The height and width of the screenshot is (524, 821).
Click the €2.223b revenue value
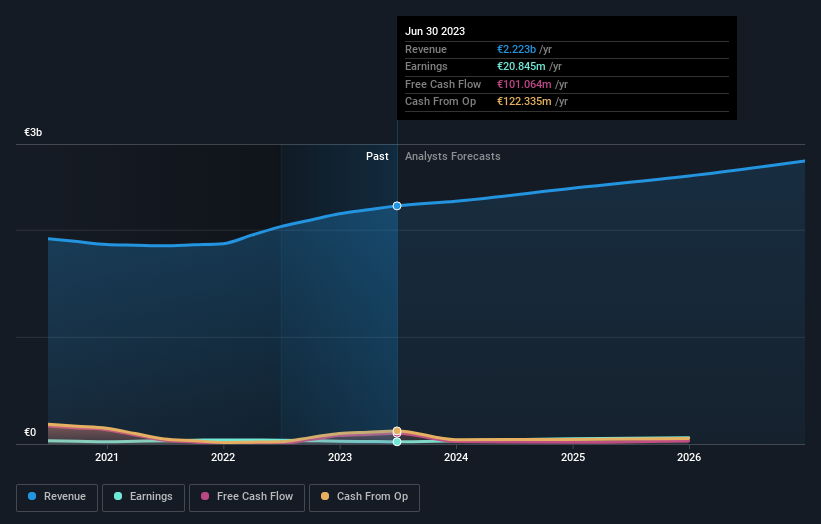(516, 49)
